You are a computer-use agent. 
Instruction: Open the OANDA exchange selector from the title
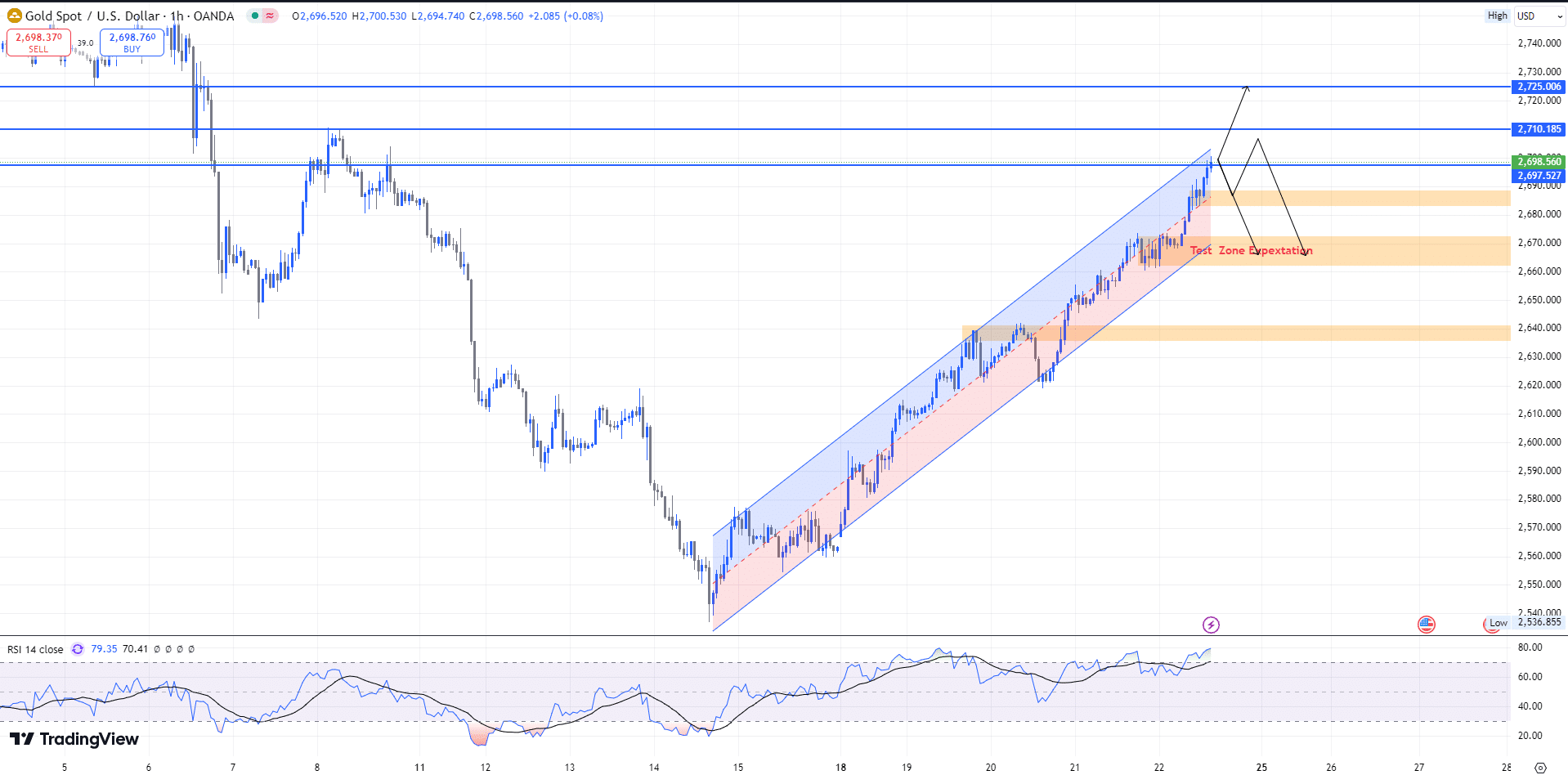tap(213, 16)
